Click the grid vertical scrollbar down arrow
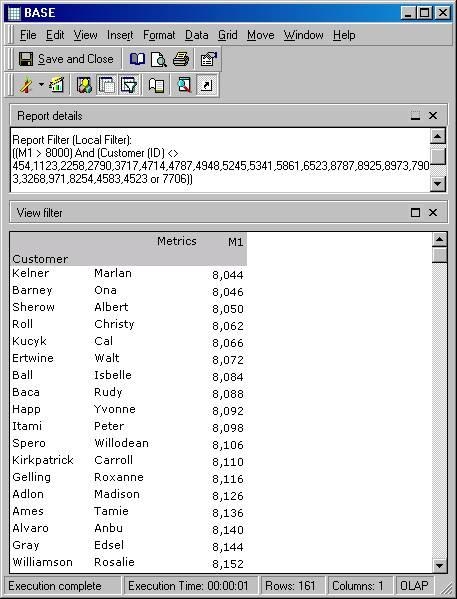Screen dimensions: 457x599 coord(439,565)
